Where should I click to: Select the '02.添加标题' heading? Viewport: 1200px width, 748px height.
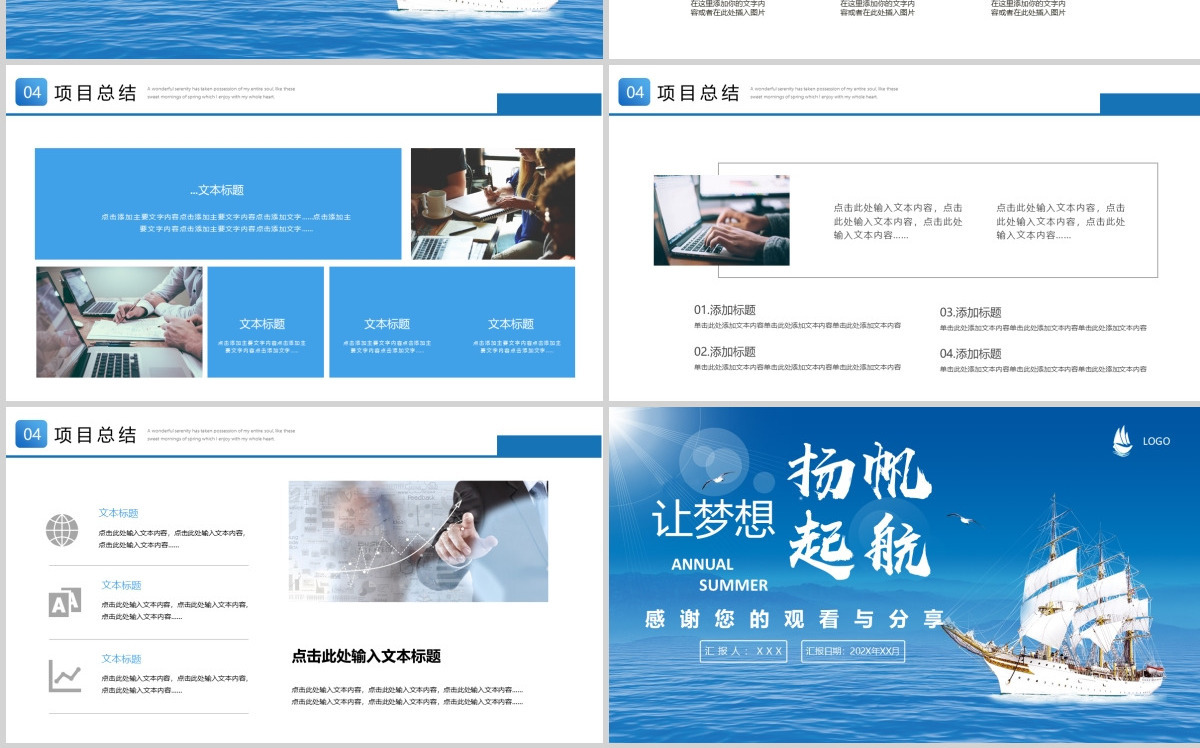[725, 352]
